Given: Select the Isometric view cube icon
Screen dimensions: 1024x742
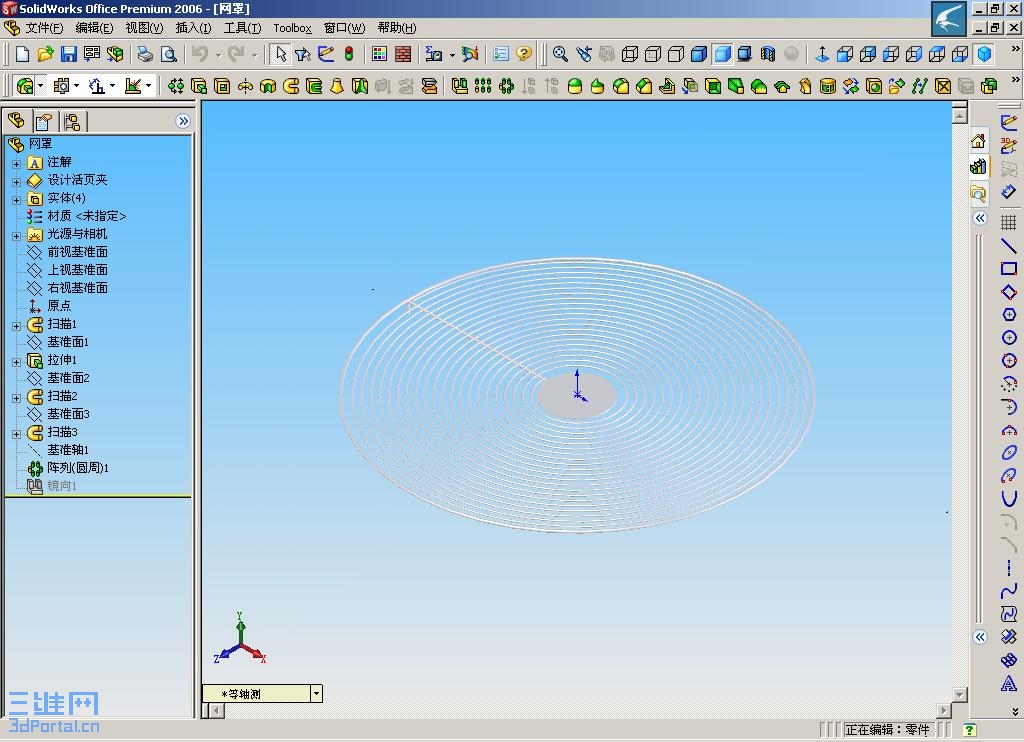Looking at the screenshot, I should [x=984, y=54].
